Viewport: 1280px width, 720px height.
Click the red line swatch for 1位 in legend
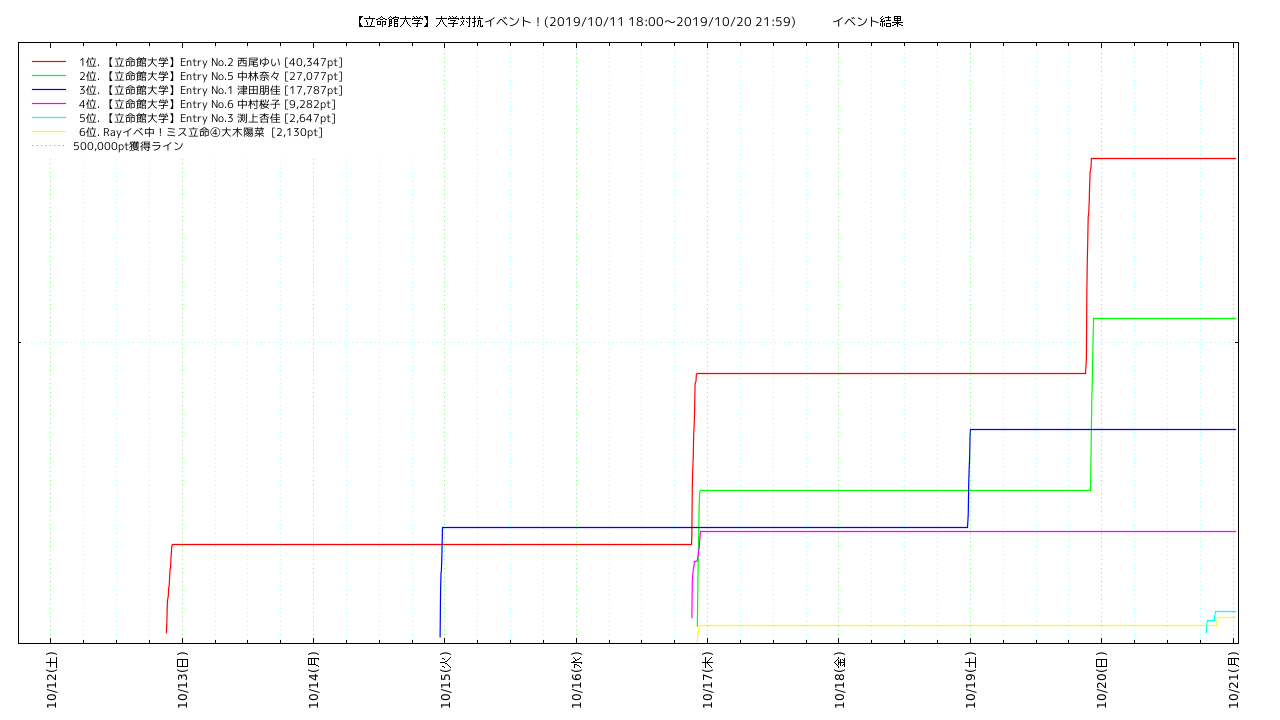[x=48, y=62]
